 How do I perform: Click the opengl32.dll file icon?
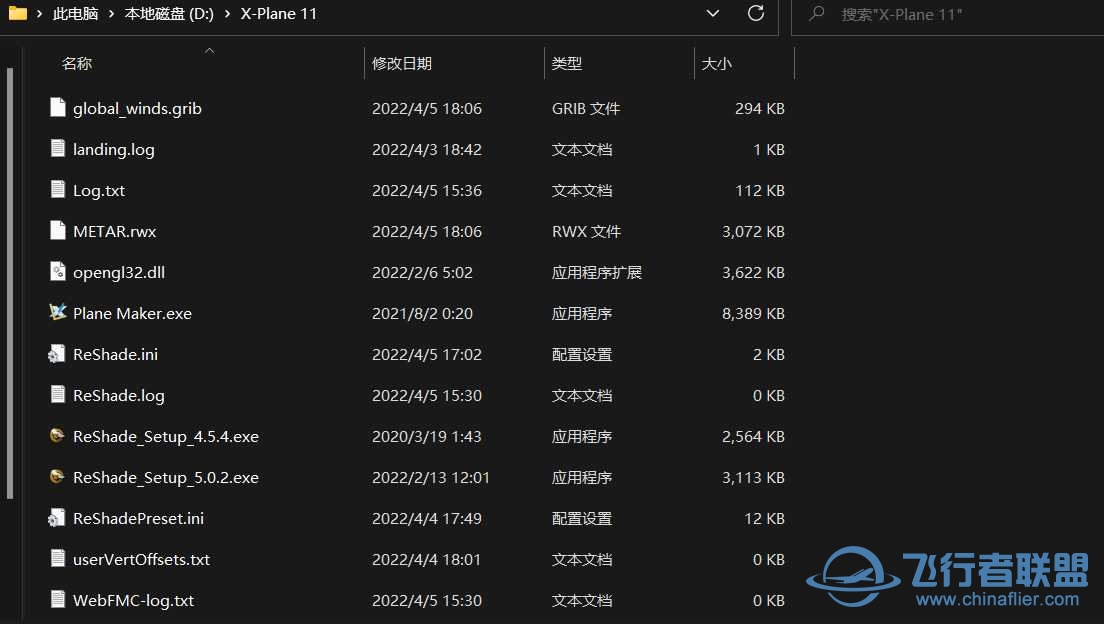58,271
